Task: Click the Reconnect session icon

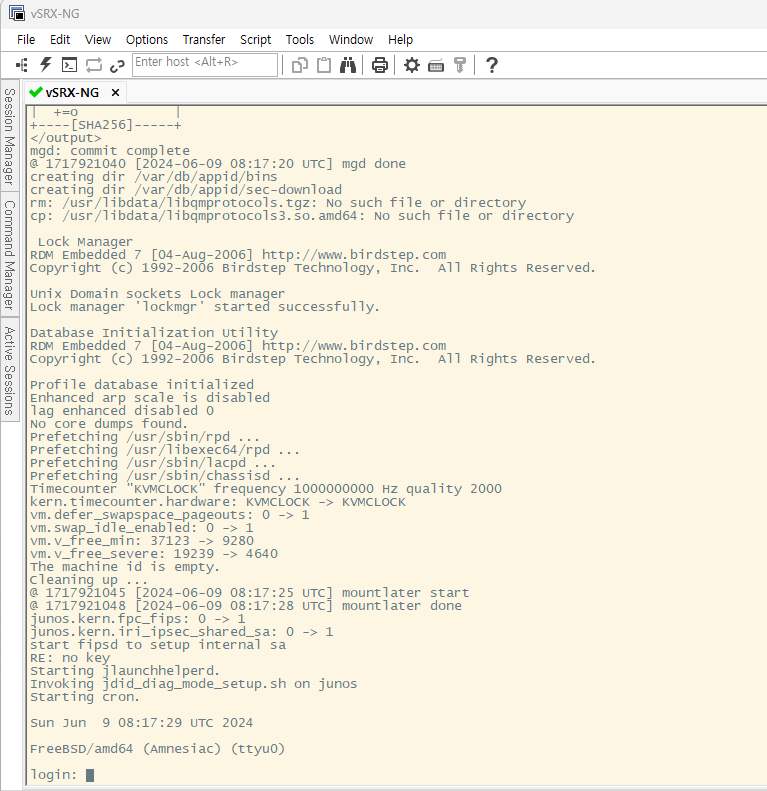Action: click(93, 65)
